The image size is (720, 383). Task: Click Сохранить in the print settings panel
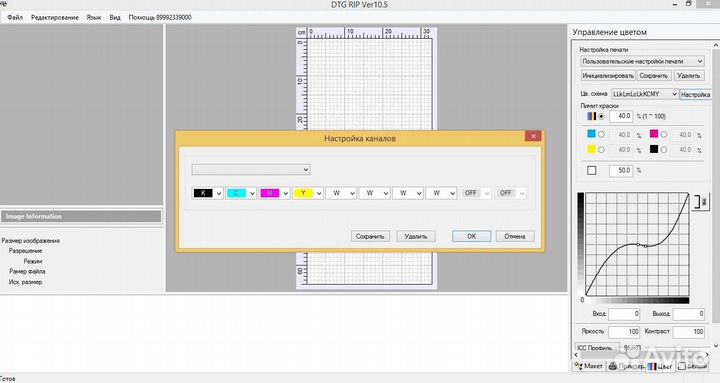point(653,75)
